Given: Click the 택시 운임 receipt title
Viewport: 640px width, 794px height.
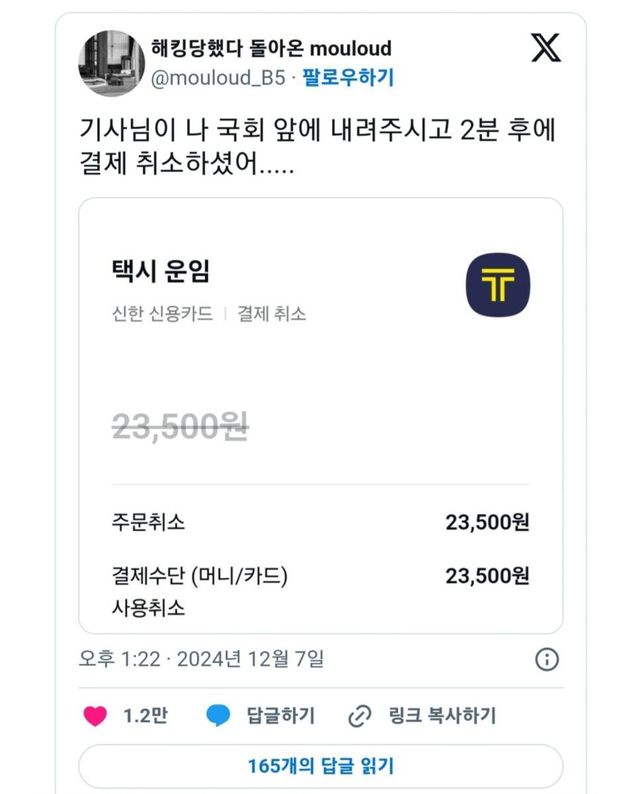Looking at the screenshot, I should 161,272.
